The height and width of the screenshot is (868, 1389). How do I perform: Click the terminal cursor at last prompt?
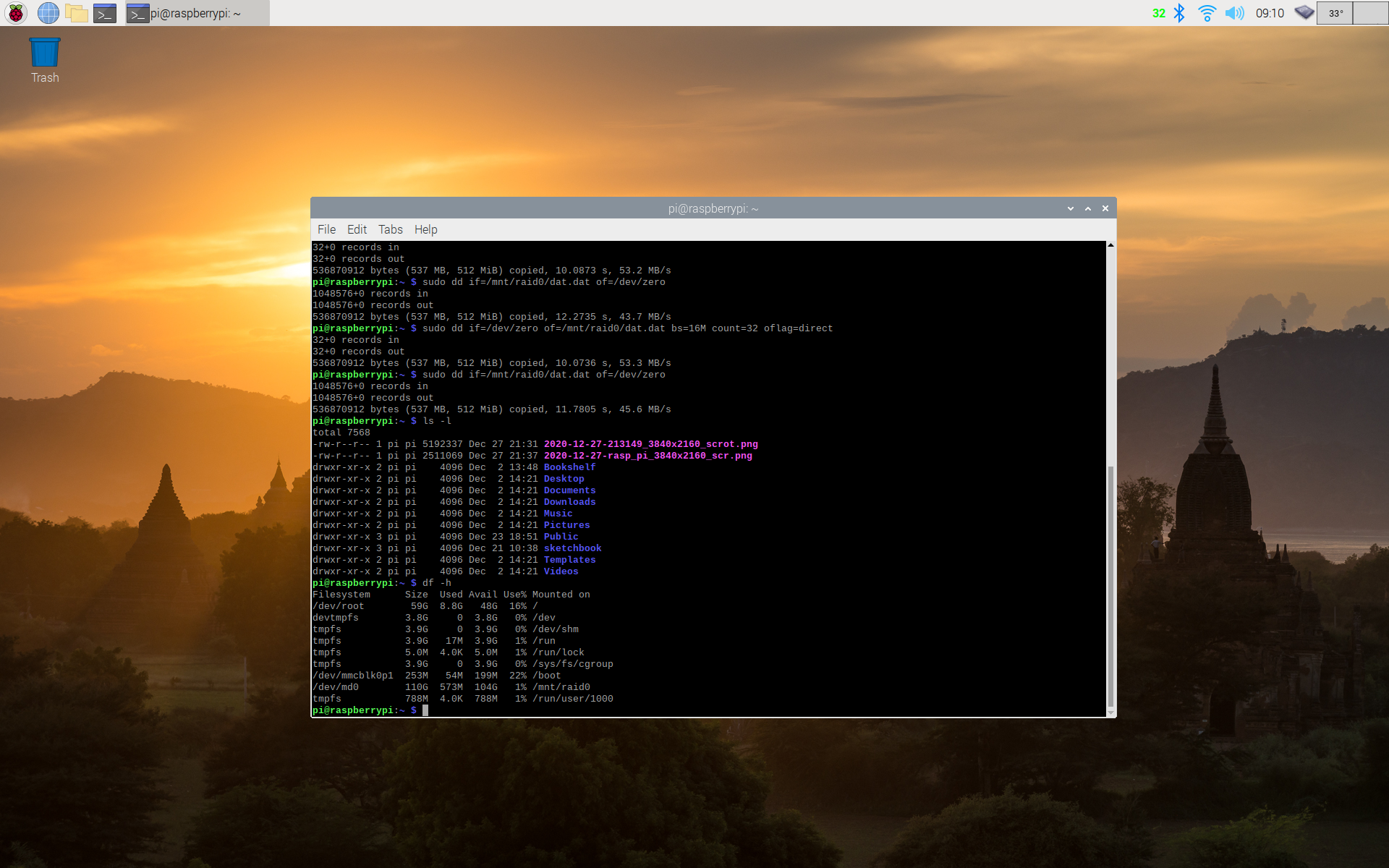tap(425, 710)
